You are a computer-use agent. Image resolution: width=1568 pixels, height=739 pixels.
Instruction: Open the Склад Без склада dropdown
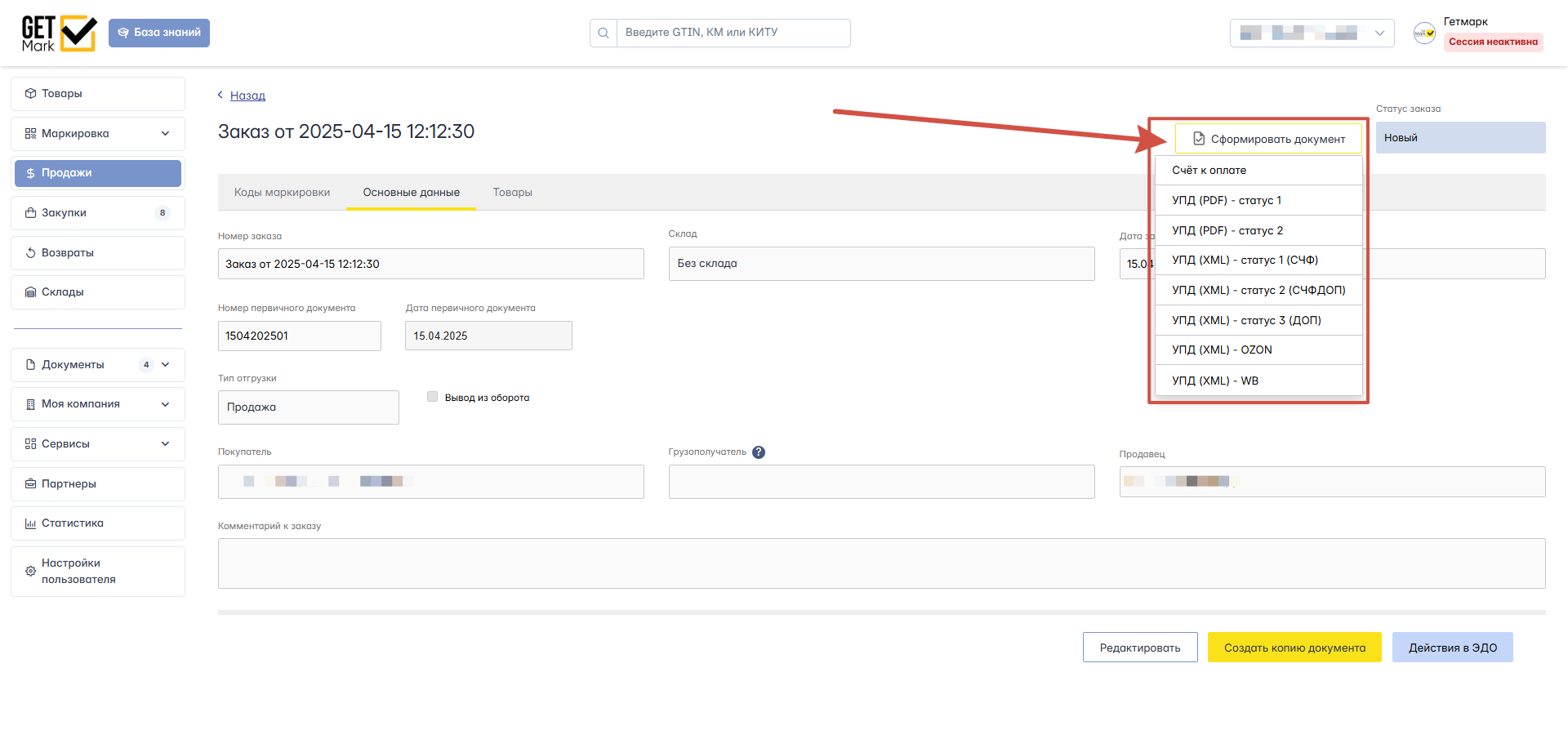[x=882, y=264]
